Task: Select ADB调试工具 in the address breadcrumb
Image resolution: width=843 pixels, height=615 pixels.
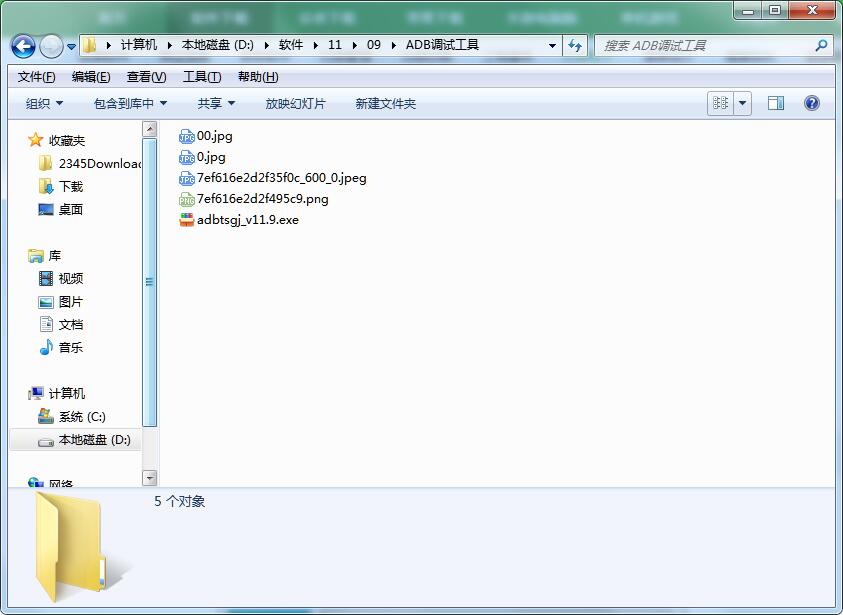Action: coord(442,45)
